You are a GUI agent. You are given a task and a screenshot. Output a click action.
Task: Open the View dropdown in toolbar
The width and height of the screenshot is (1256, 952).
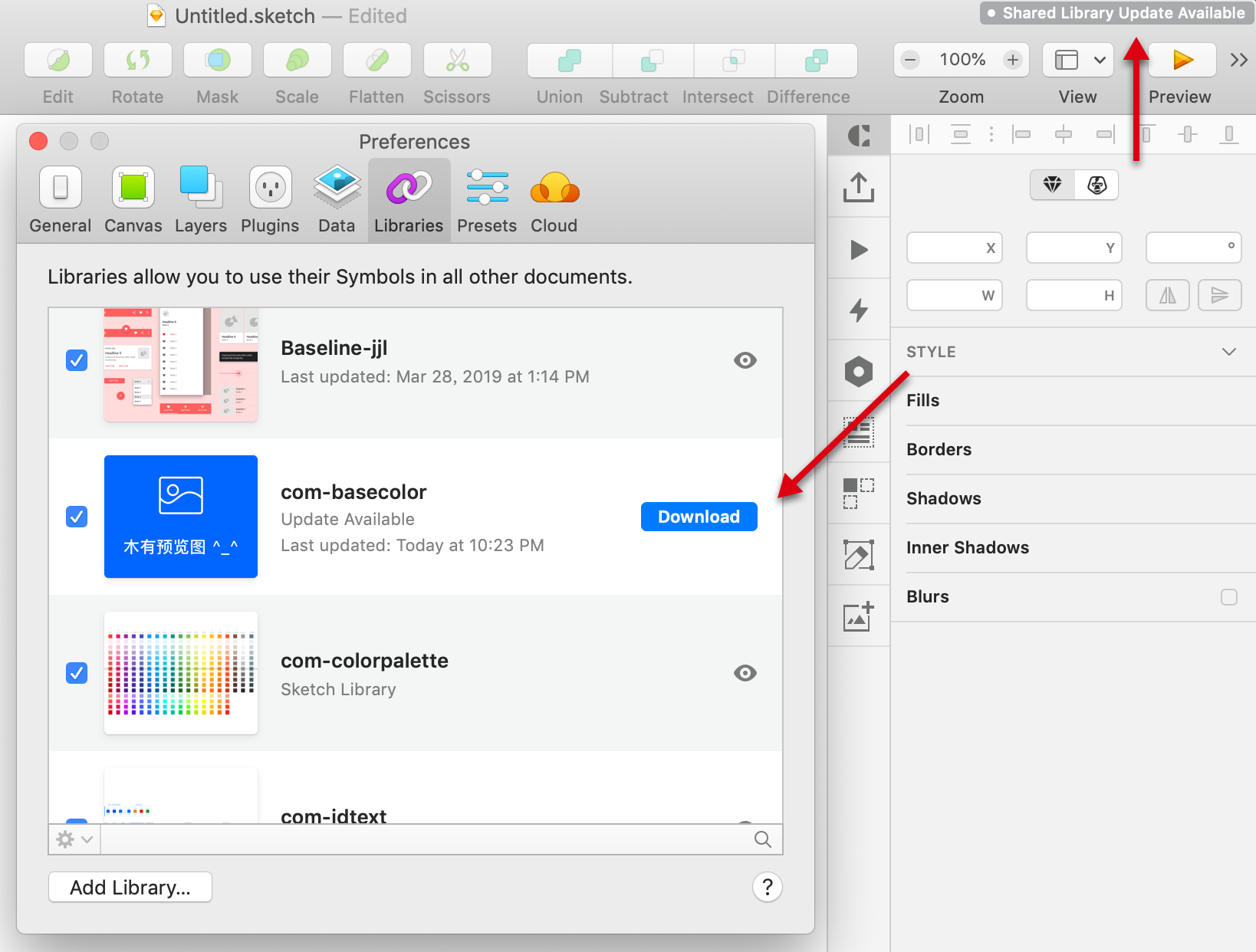click(x=1078, y=60)
